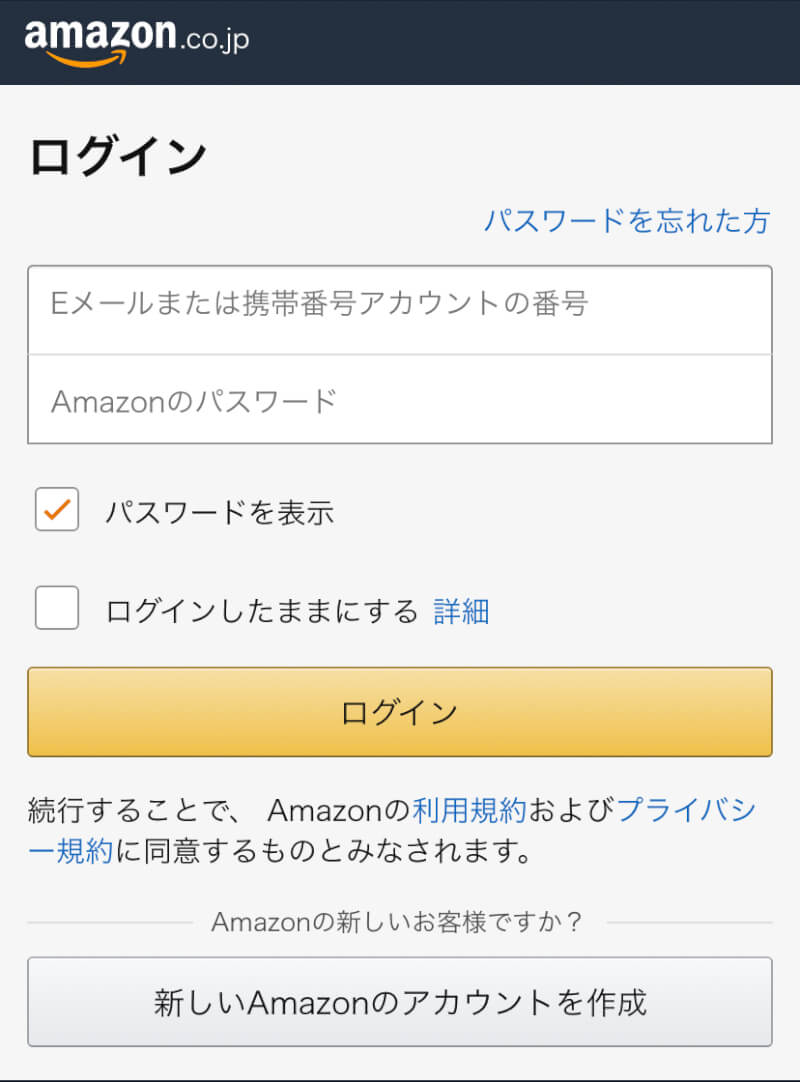The width and height of the screenshot is (800, 1082).
Task: Click the yellow ログイン button
Action: point(400,711)
